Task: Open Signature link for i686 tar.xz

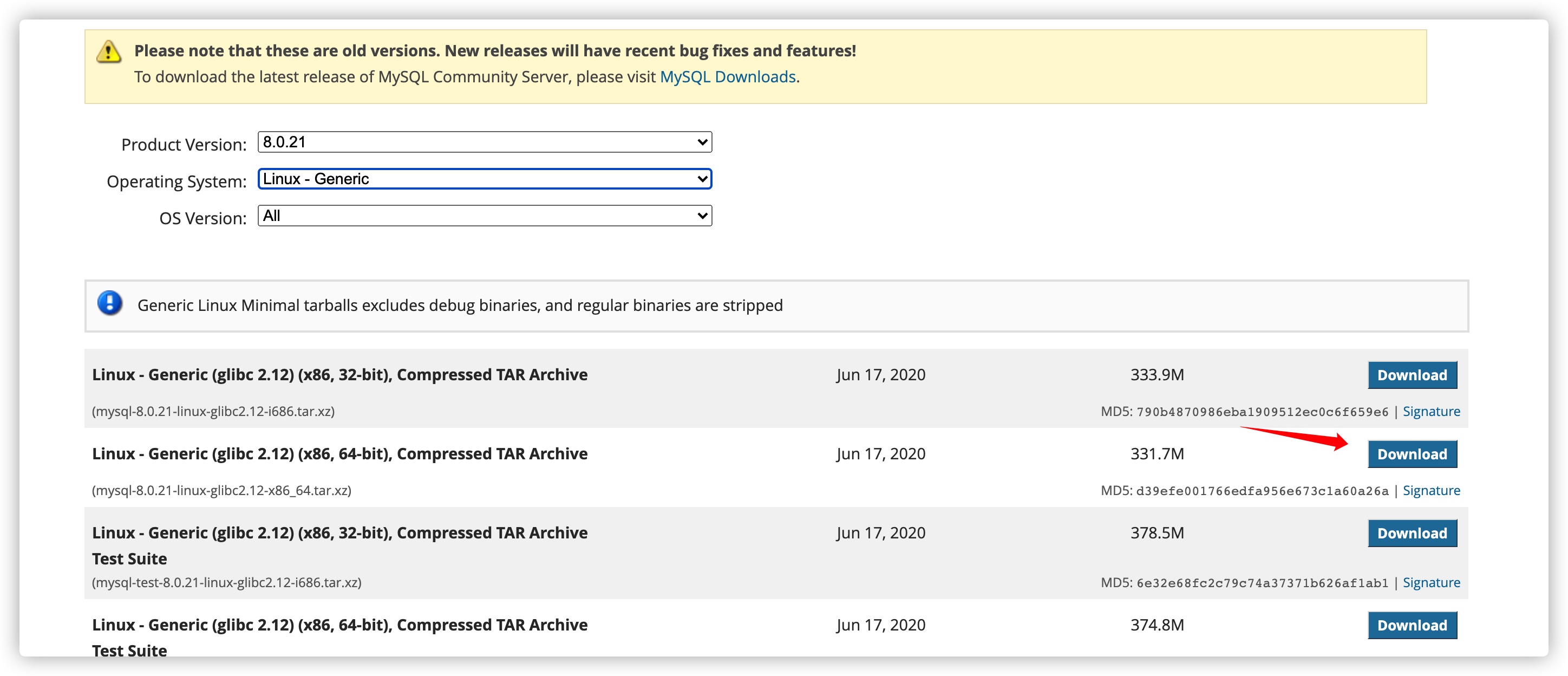Action: point(1431,412)
